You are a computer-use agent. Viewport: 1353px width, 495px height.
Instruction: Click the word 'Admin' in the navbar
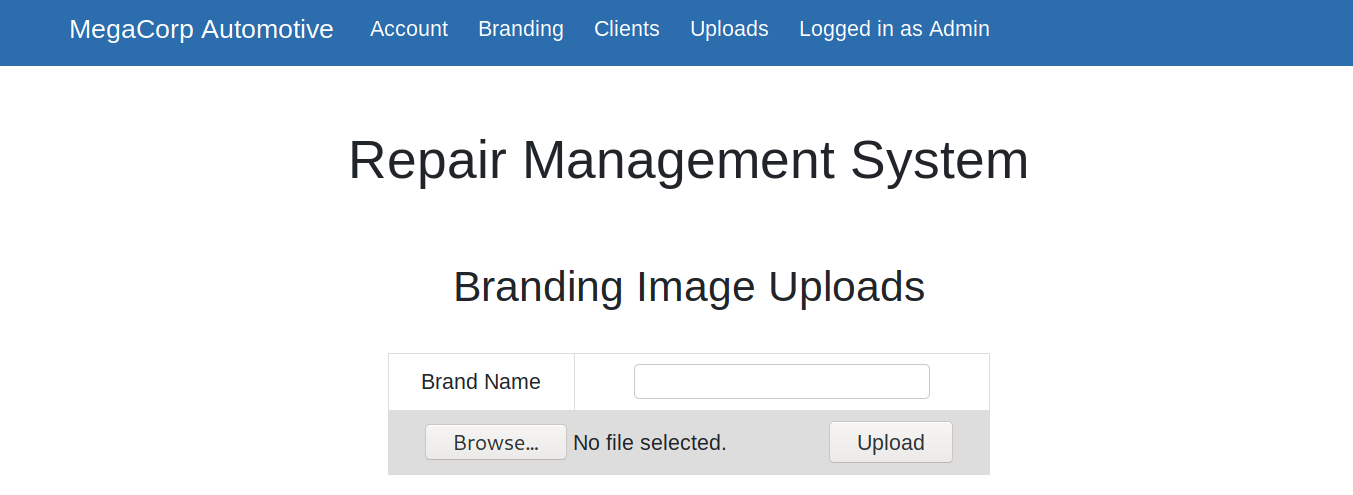click(x=959, y=29)
